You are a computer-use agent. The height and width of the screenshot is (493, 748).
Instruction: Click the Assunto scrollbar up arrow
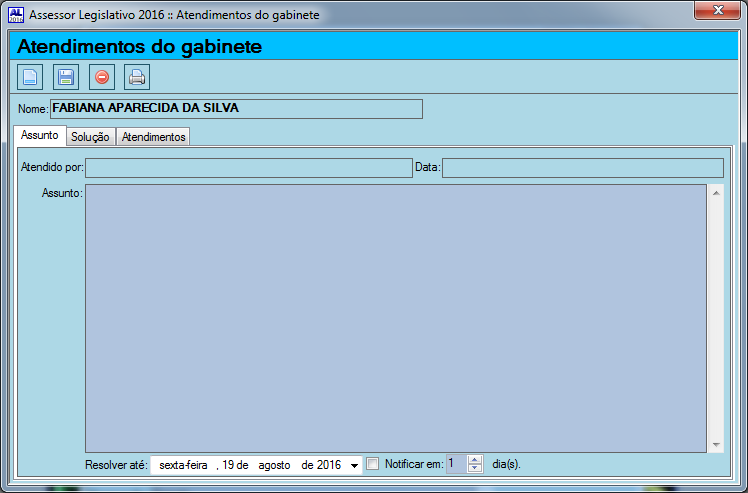716,191
